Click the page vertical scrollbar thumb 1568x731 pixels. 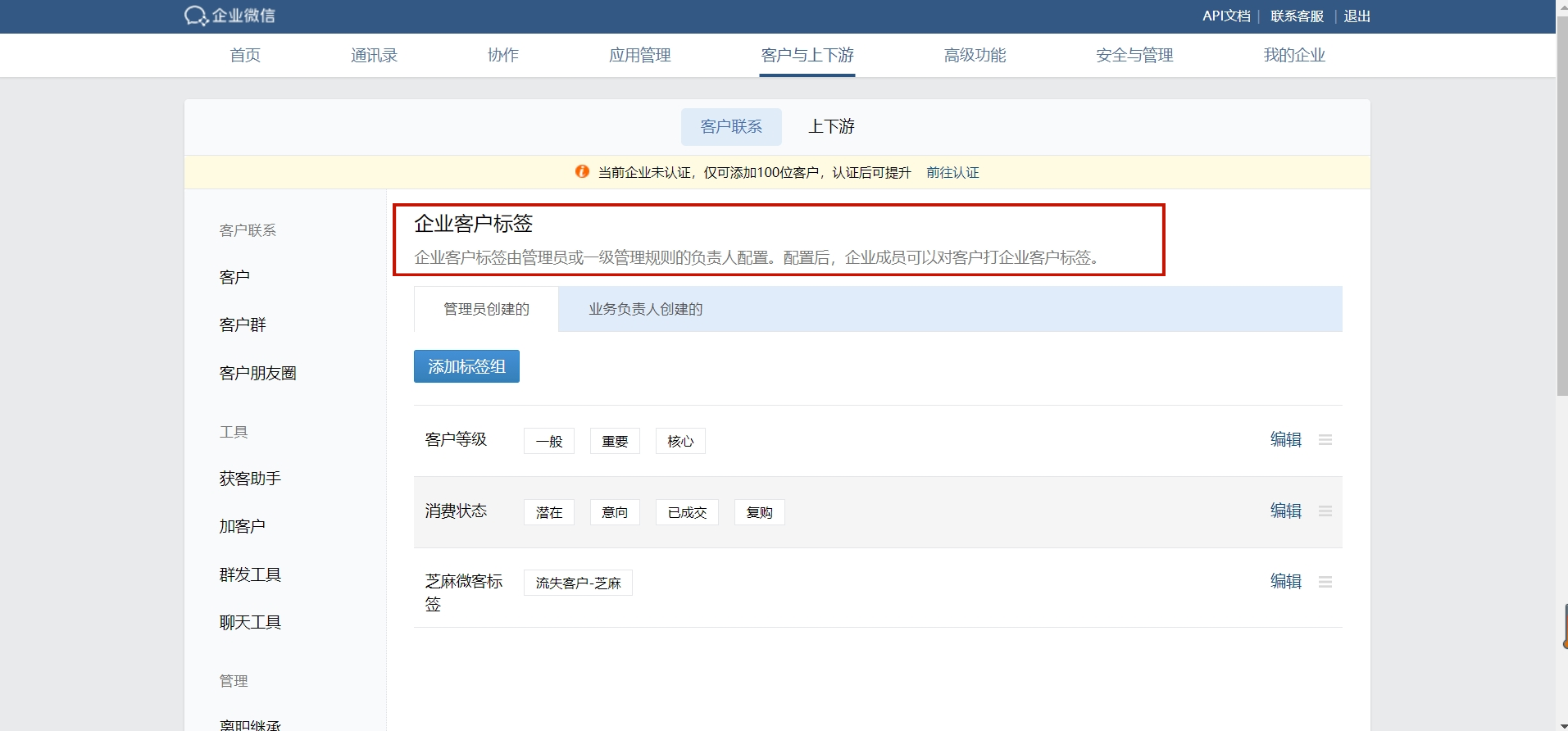coord(1562,205)
